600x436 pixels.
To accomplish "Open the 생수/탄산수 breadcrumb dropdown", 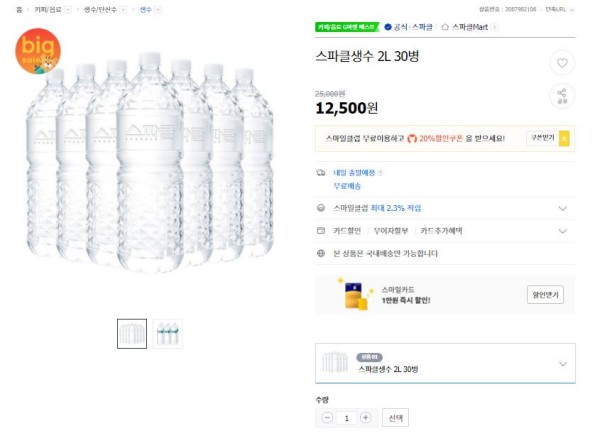I will point(123,10).
